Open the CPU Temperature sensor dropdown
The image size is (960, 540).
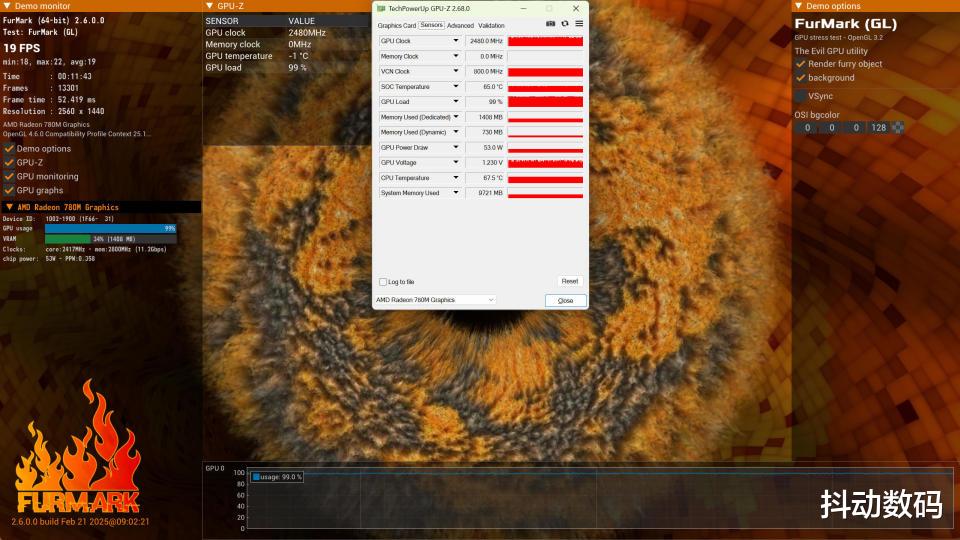tap(456, 178)
